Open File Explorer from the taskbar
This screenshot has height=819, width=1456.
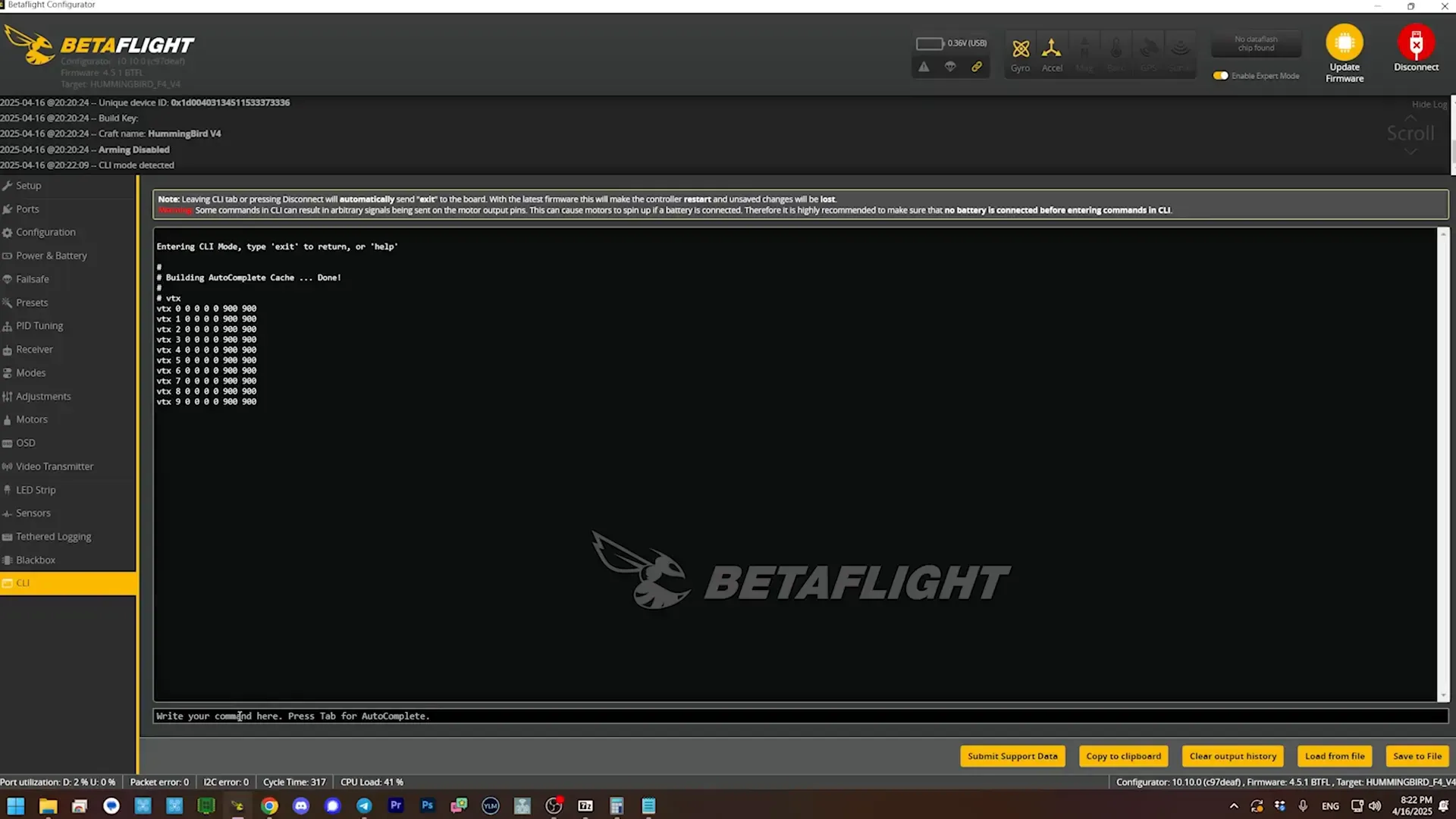pos(48,805)
